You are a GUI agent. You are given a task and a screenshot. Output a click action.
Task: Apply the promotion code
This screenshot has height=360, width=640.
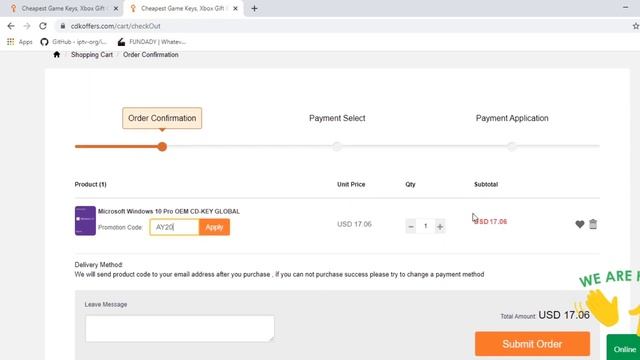click(214, 227)
